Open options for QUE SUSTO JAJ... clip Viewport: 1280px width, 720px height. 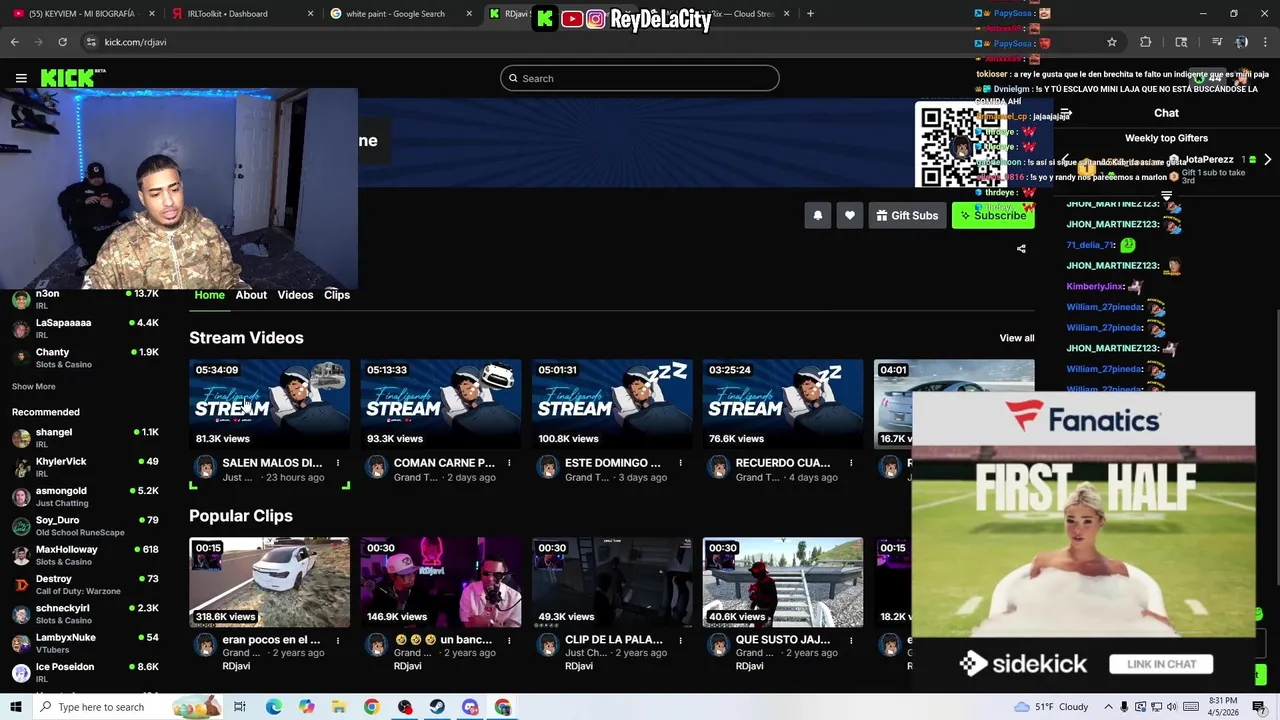(851, 640)
